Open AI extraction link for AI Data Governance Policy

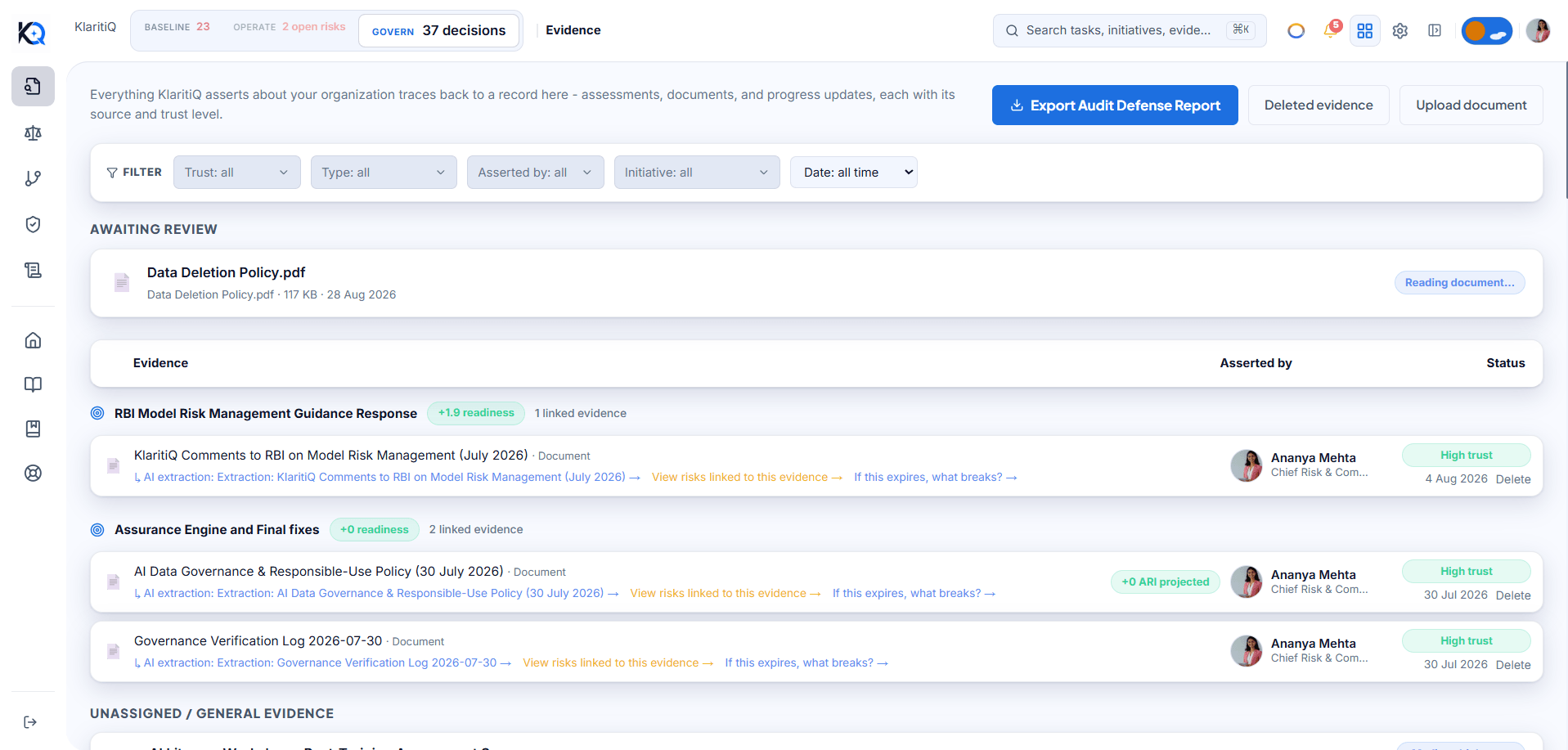[376, 593]
